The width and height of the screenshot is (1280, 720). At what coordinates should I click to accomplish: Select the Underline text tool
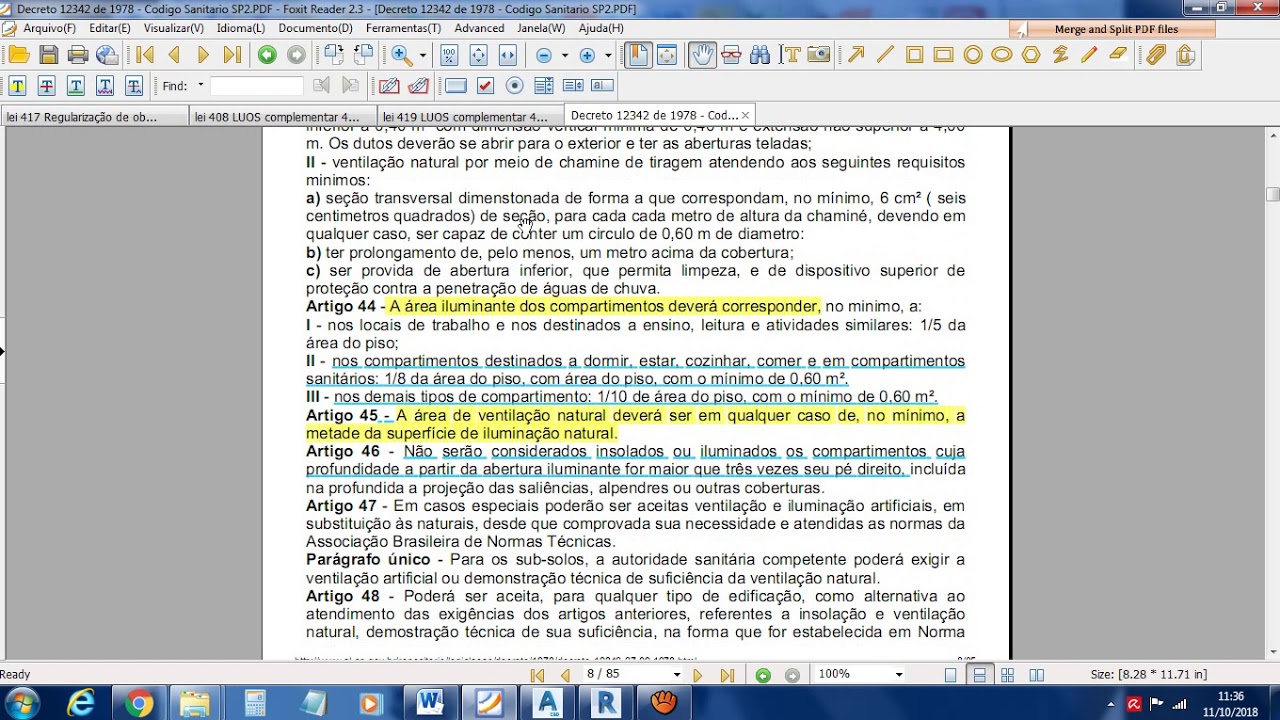pos(75,86)
